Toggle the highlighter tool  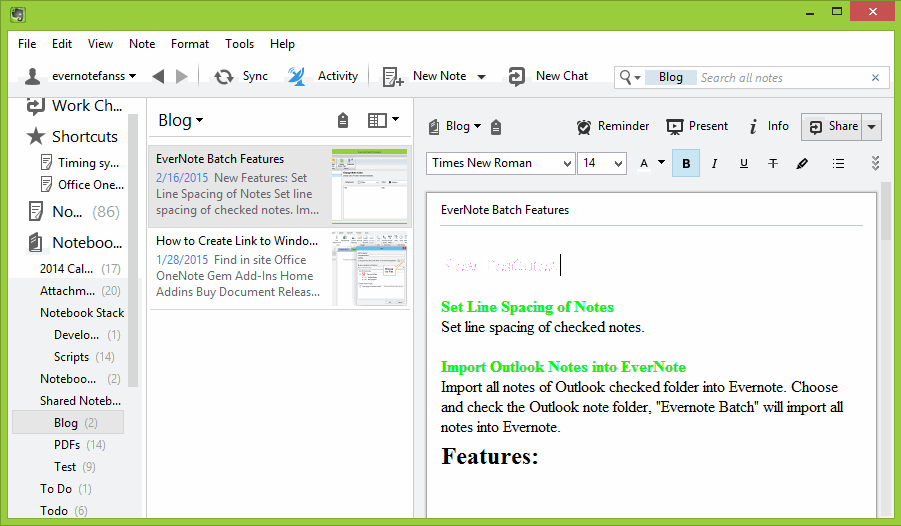[x=802, y=164]
